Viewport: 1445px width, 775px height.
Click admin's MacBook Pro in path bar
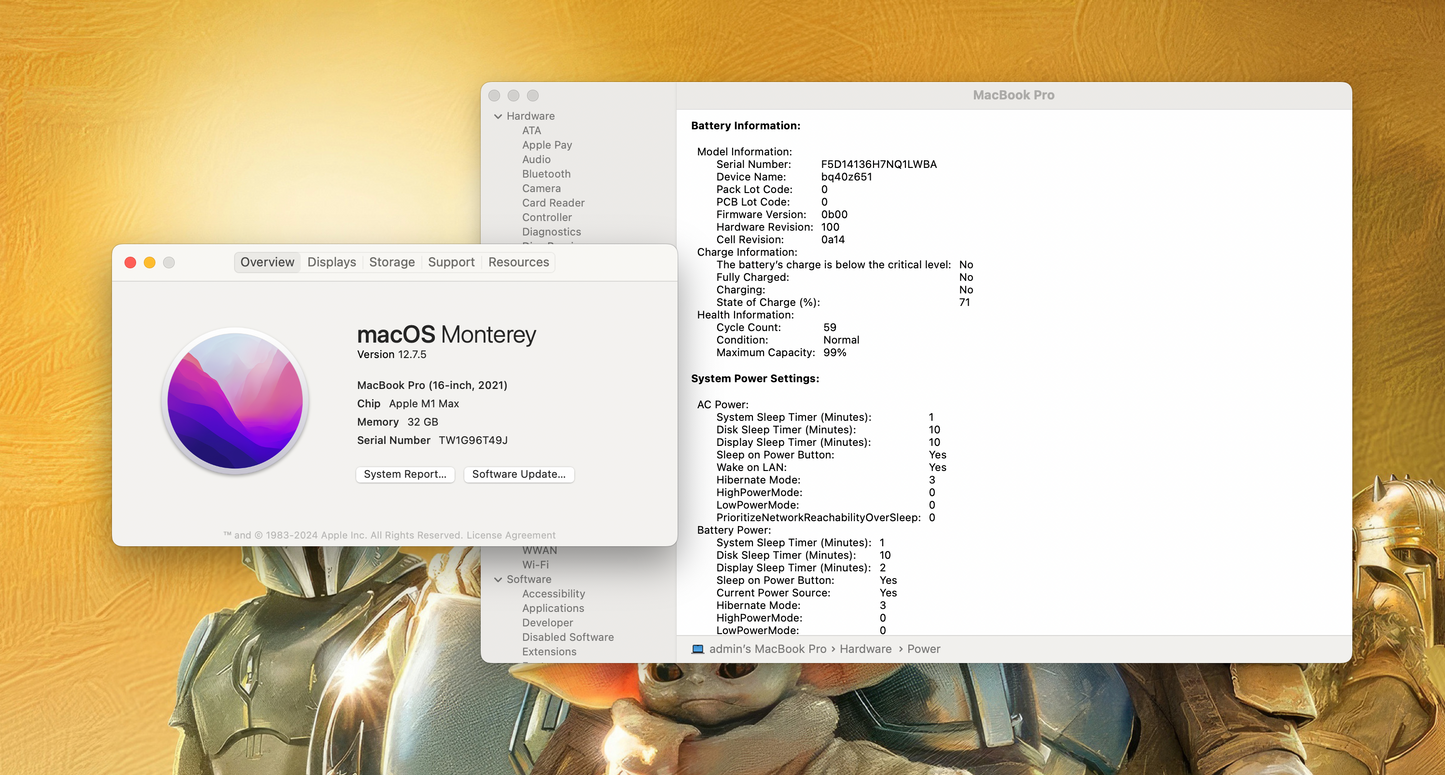[x=768, y=649]
